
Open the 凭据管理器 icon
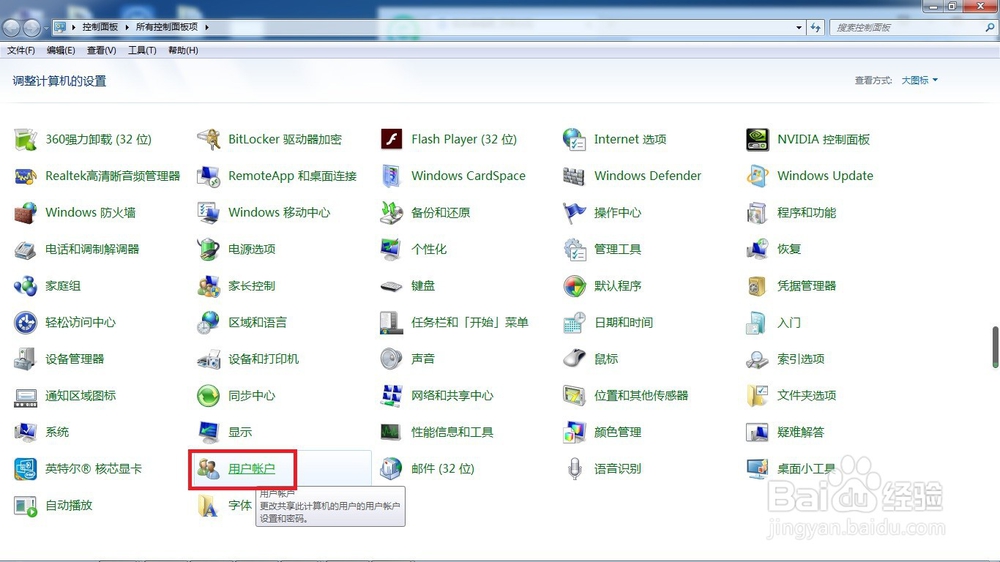pyautogui.click(x=757, y=286)
